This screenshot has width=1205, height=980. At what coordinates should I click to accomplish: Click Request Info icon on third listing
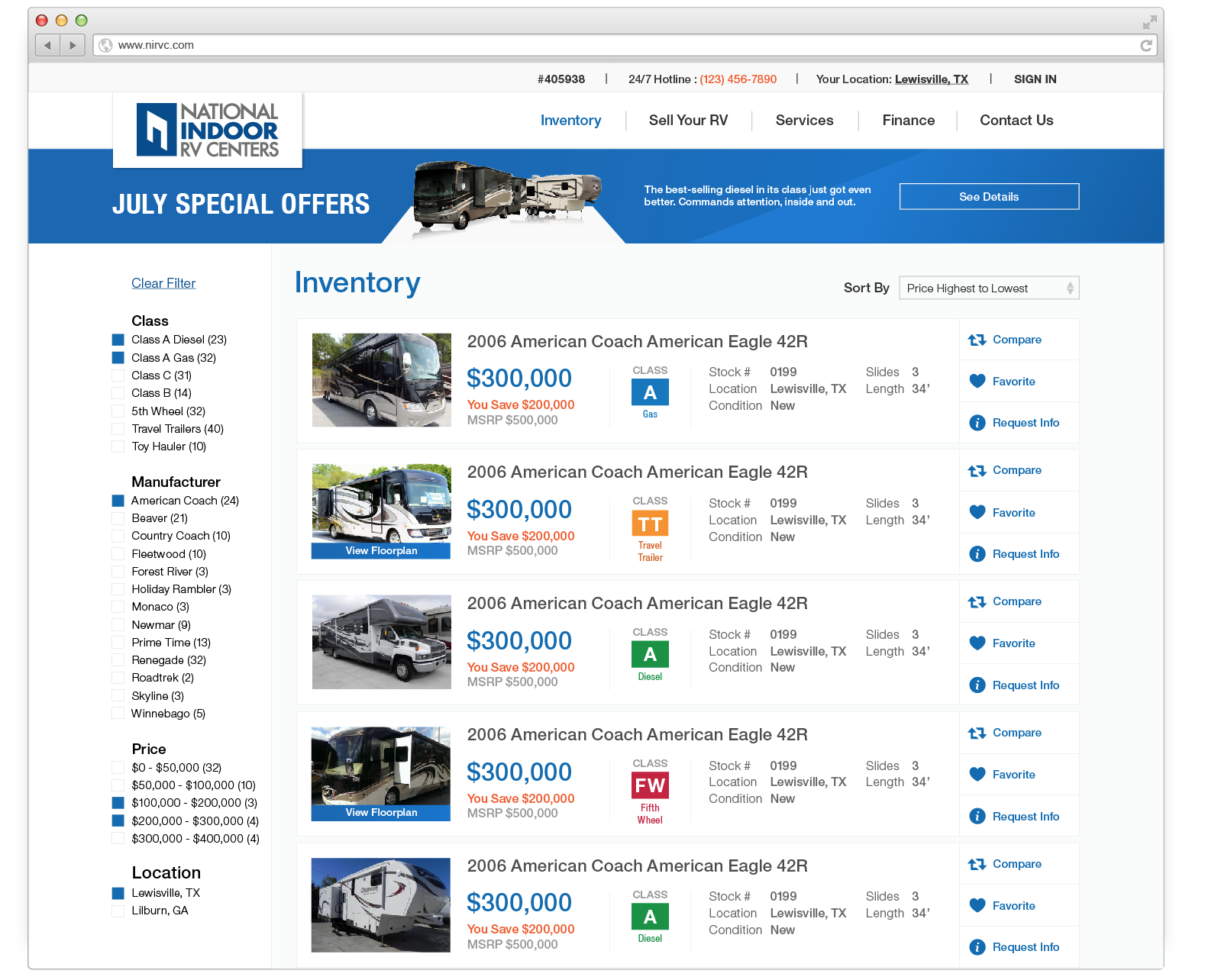tap(977, 685)
